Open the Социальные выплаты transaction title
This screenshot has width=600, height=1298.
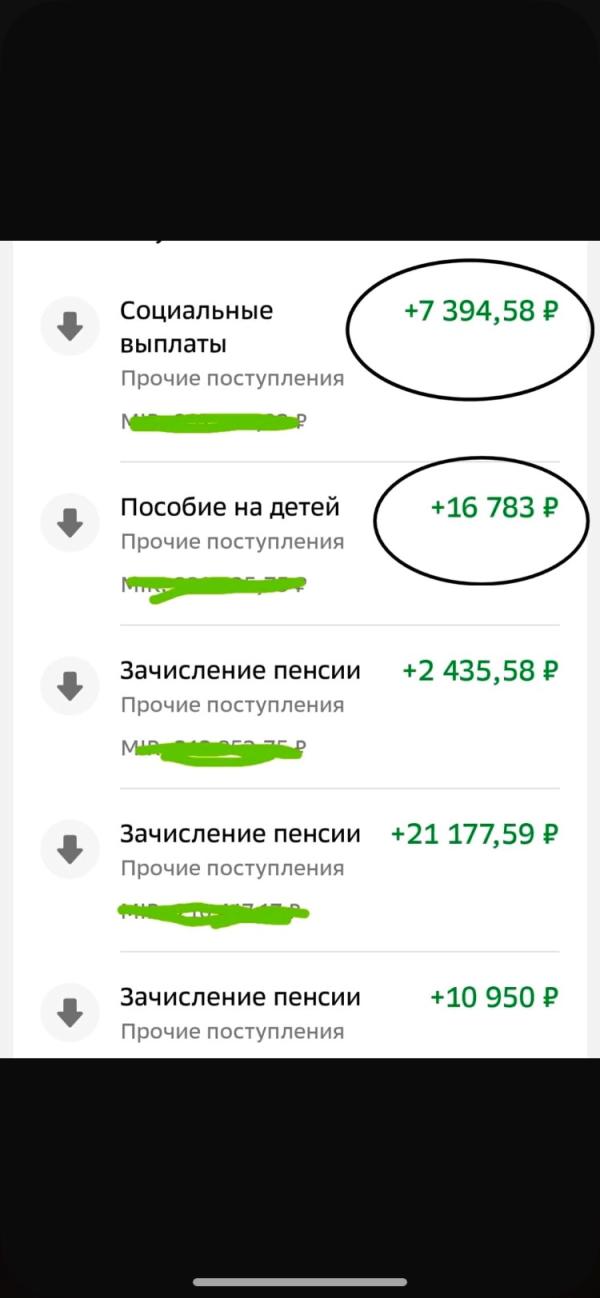(196, 327)
